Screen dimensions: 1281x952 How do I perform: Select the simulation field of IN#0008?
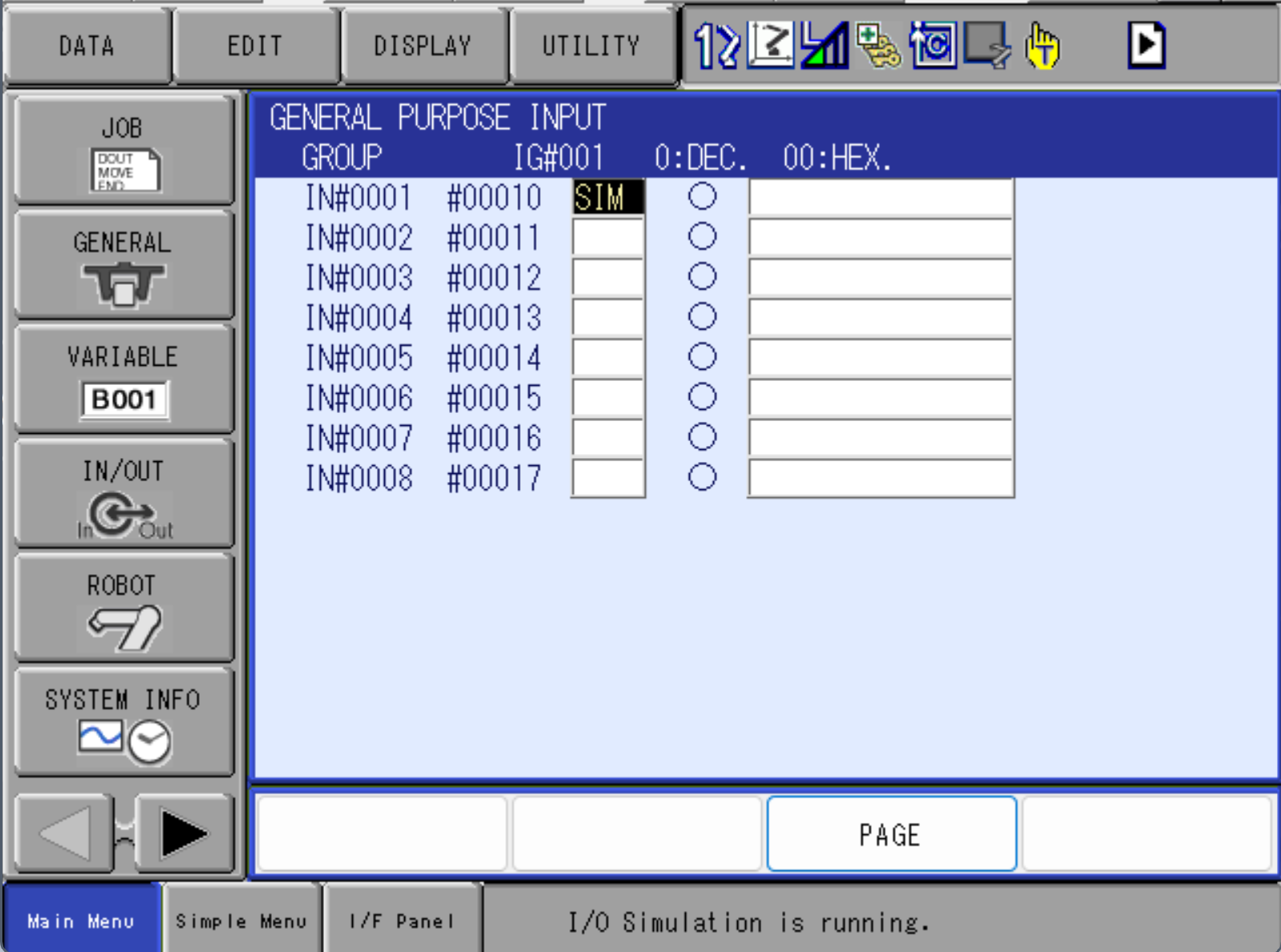tap(608, 478)
